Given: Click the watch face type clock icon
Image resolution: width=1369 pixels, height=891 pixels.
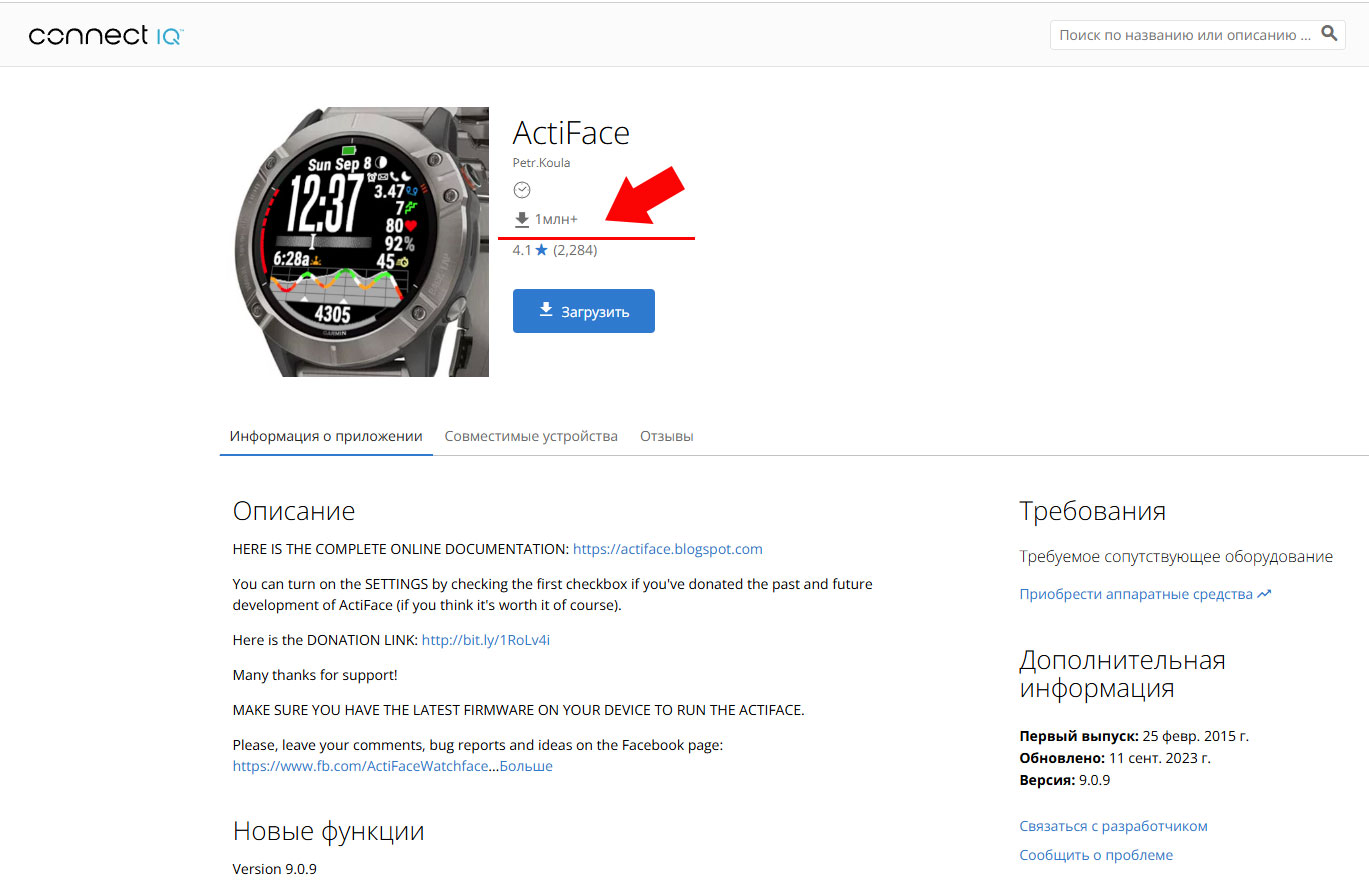Looking at the screenshot, I should (x=521, y=190).
